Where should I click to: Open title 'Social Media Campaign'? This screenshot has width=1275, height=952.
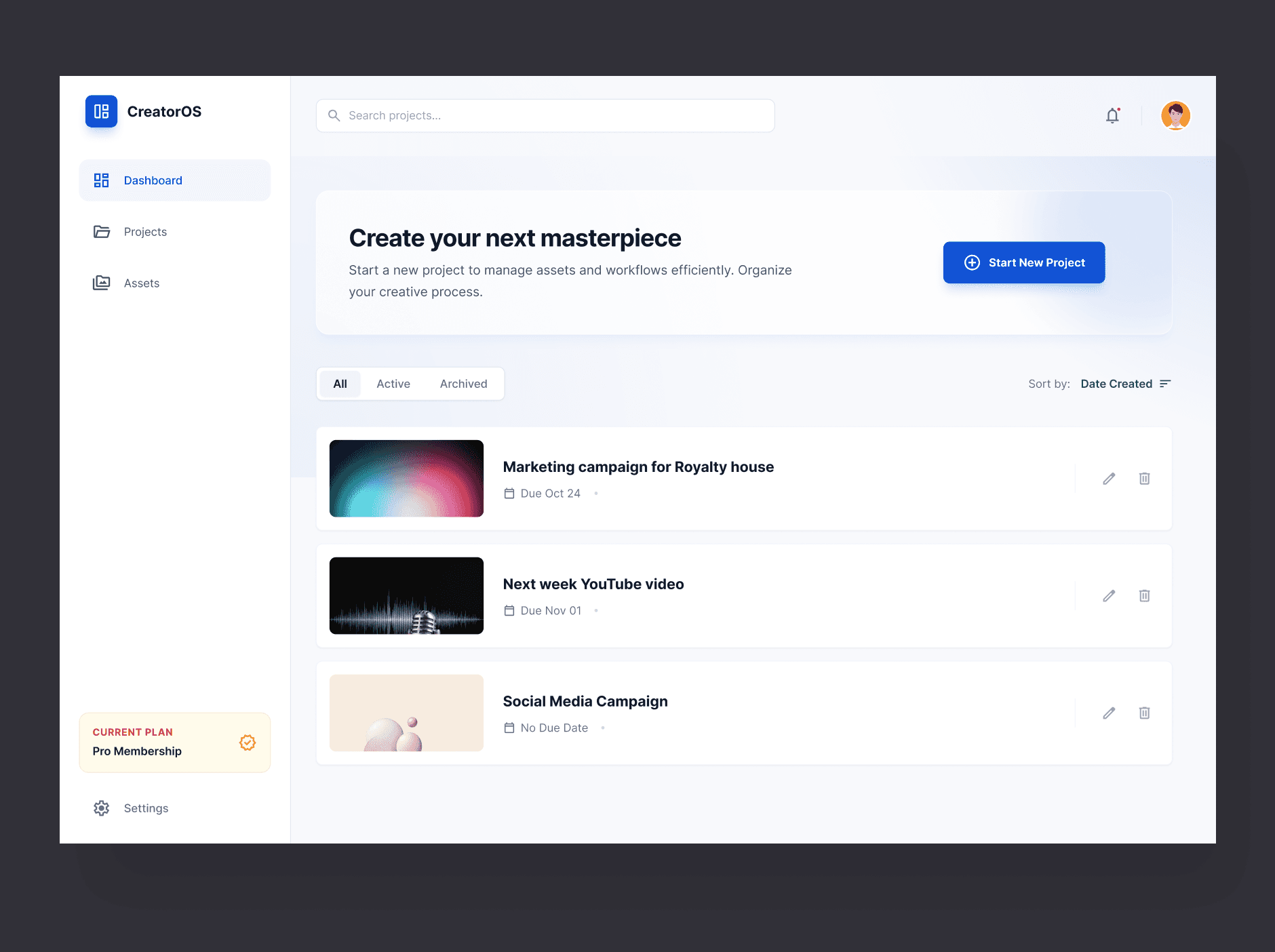coord(585,702)
